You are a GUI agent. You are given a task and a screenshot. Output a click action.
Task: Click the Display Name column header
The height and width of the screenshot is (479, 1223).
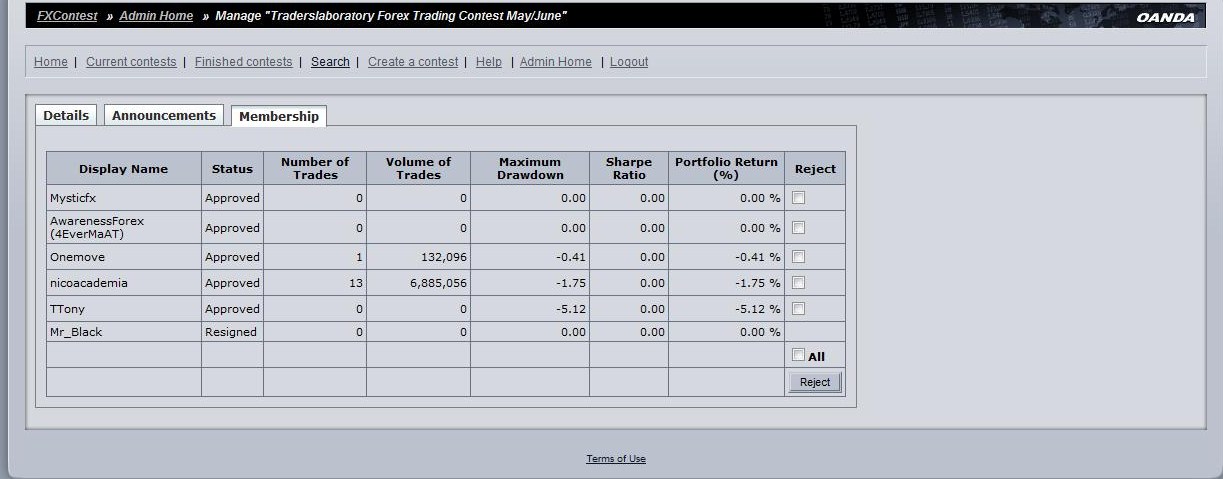124,168
